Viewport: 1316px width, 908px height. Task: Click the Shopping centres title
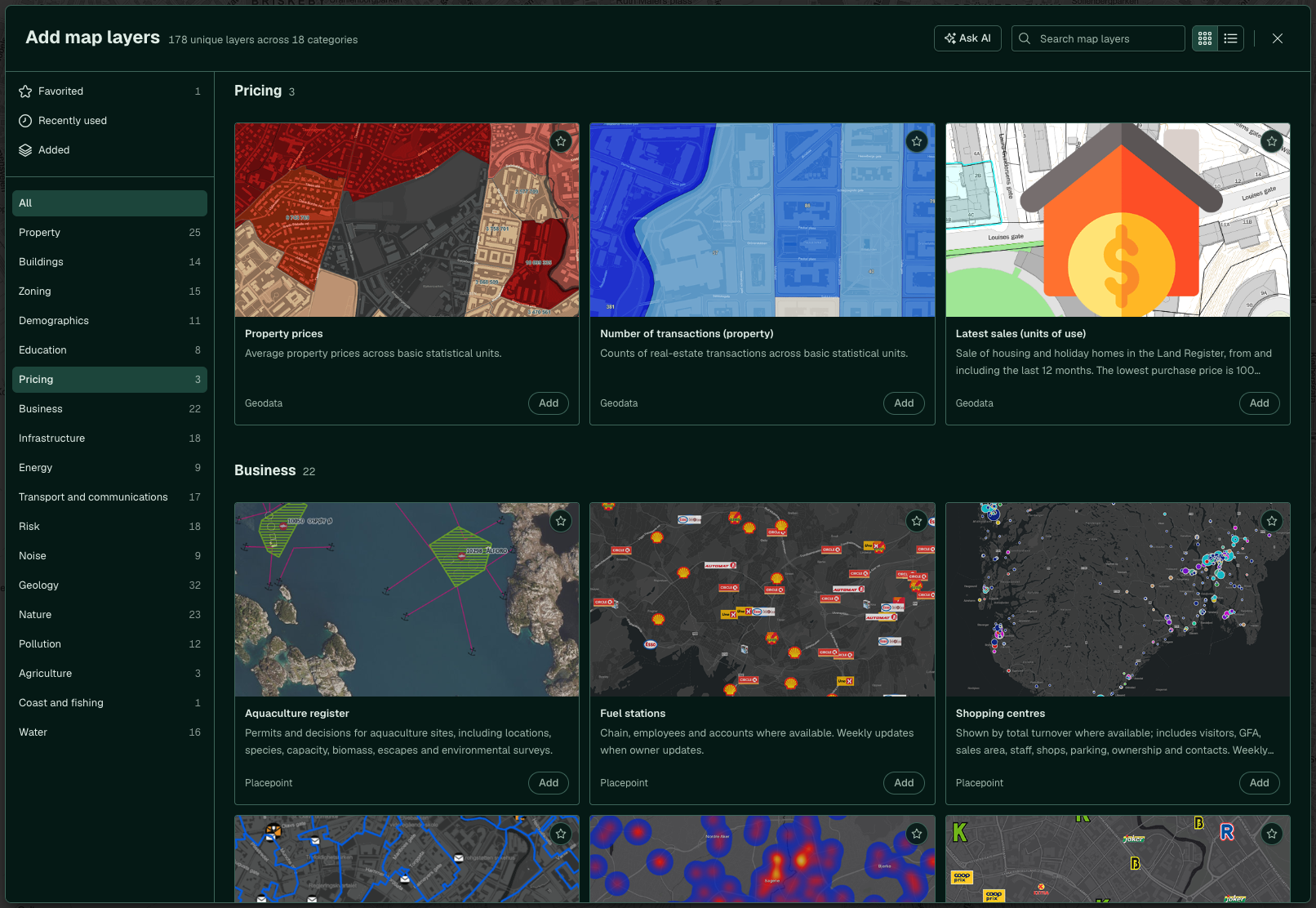point(1000,714)
